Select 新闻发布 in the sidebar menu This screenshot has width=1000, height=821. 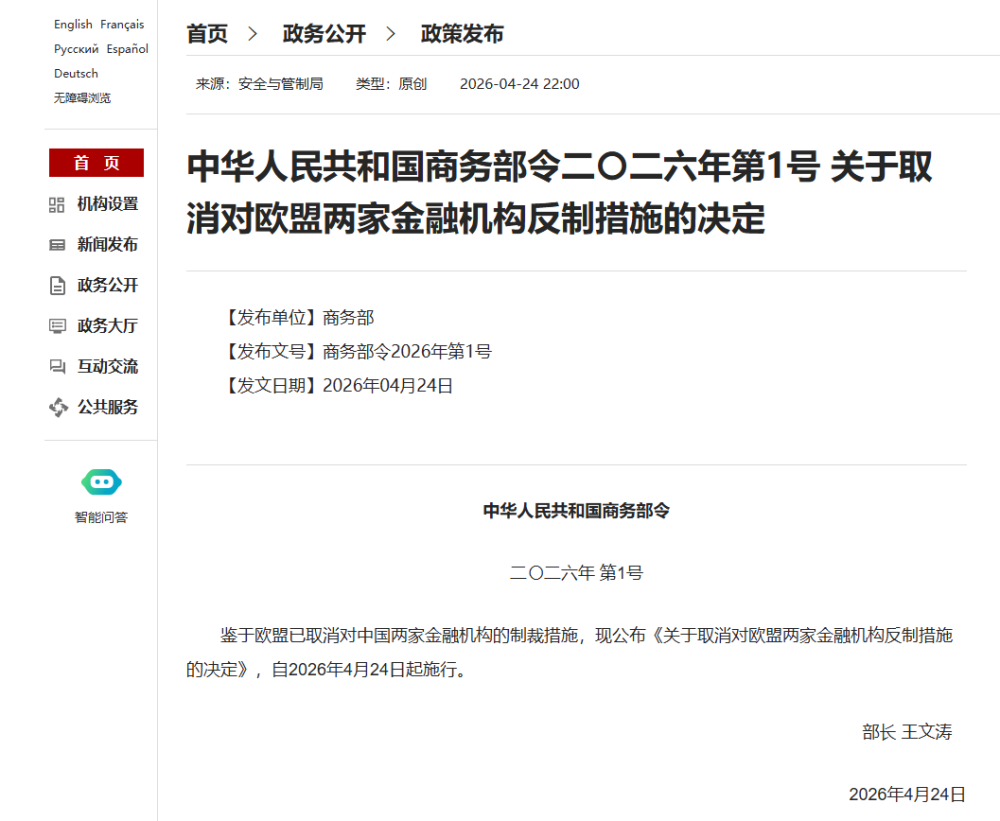pos(108,245)
